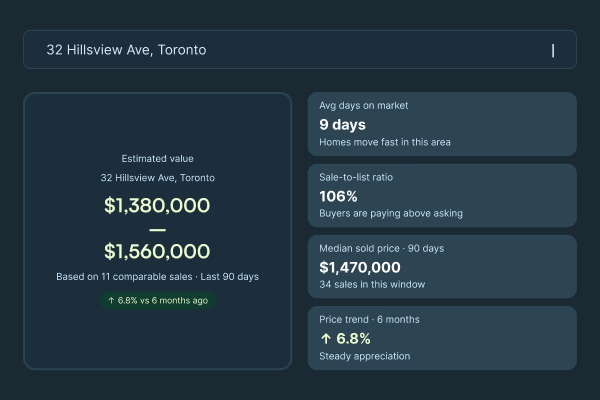Click the address search field
This screenshot has height=400, width=600.
tap(300, 50)
